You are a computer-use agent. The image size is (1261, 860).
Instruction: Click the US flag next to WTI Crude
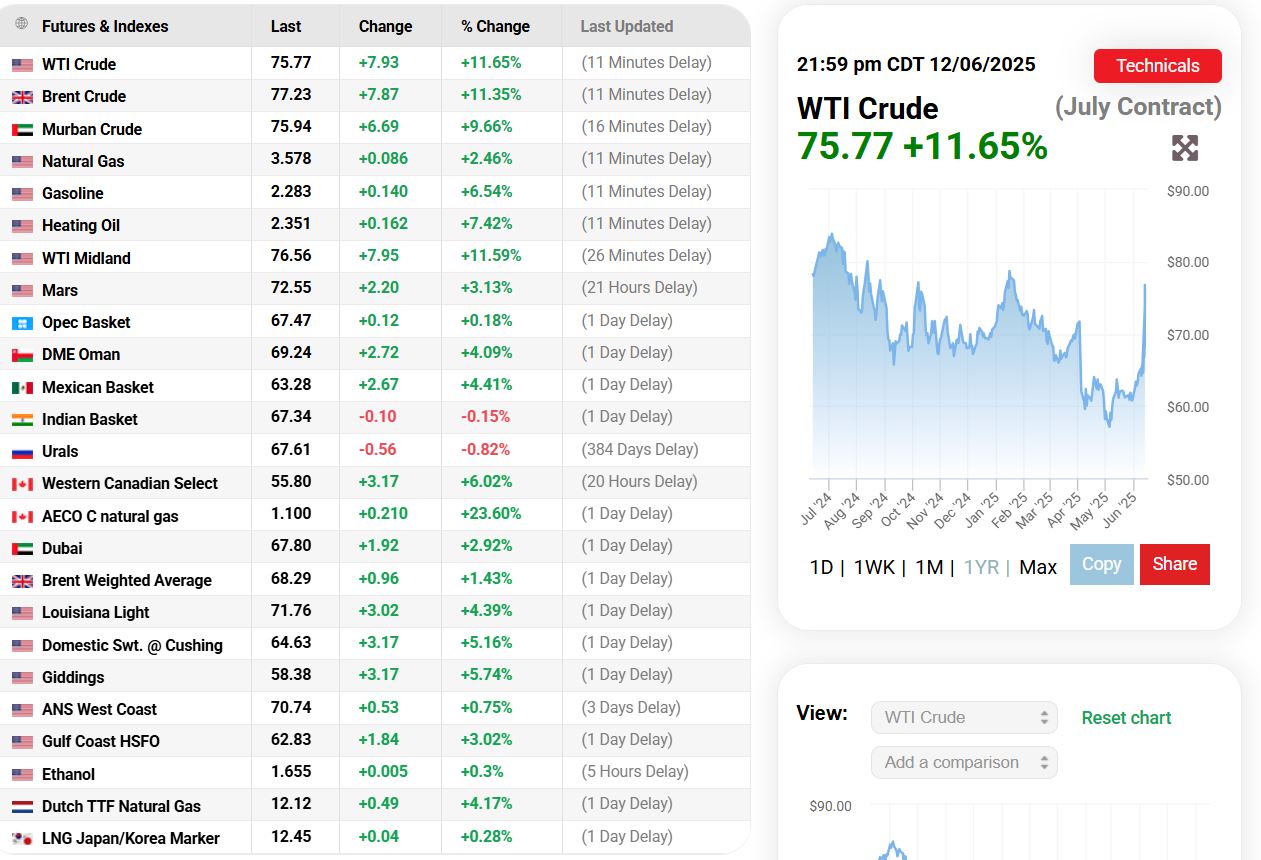22,65
